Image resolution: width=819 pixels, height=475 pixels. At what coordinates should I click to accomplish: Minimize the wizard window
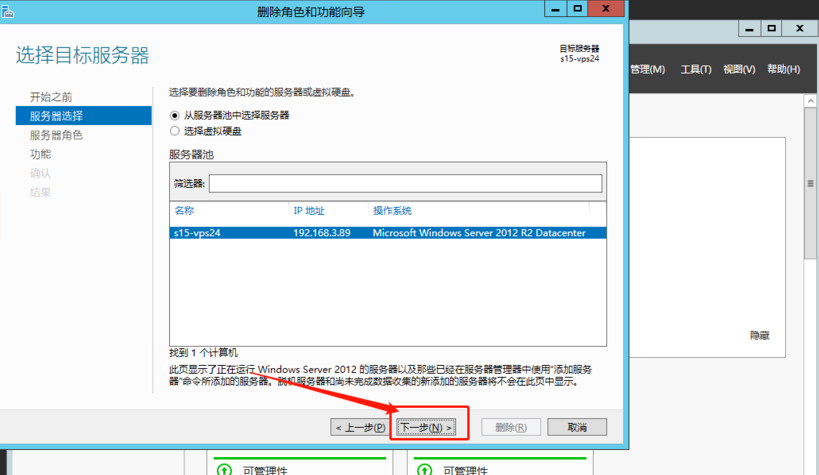[x=555, y=9]
